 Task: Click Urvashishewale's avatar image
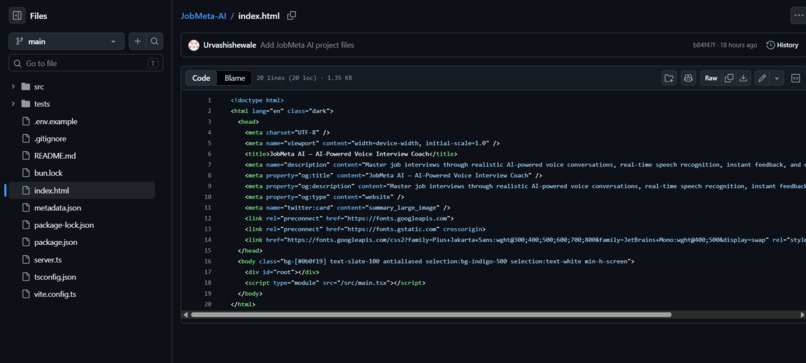click(193, 45)
